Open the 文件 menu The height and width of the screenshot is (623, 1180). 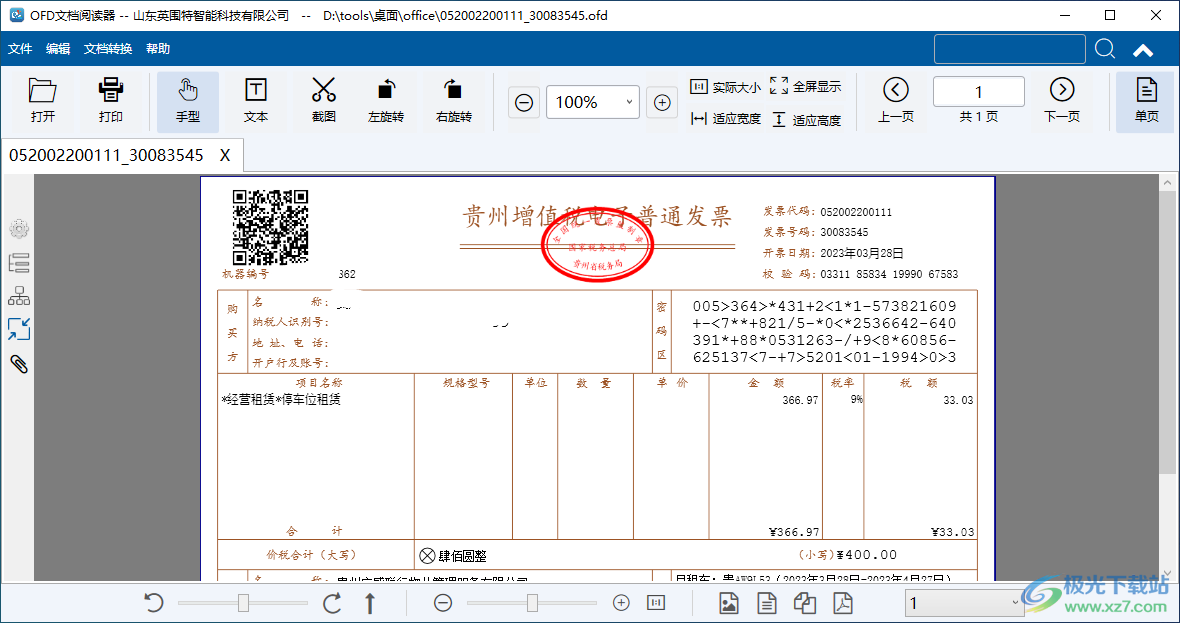coord(20,49)
